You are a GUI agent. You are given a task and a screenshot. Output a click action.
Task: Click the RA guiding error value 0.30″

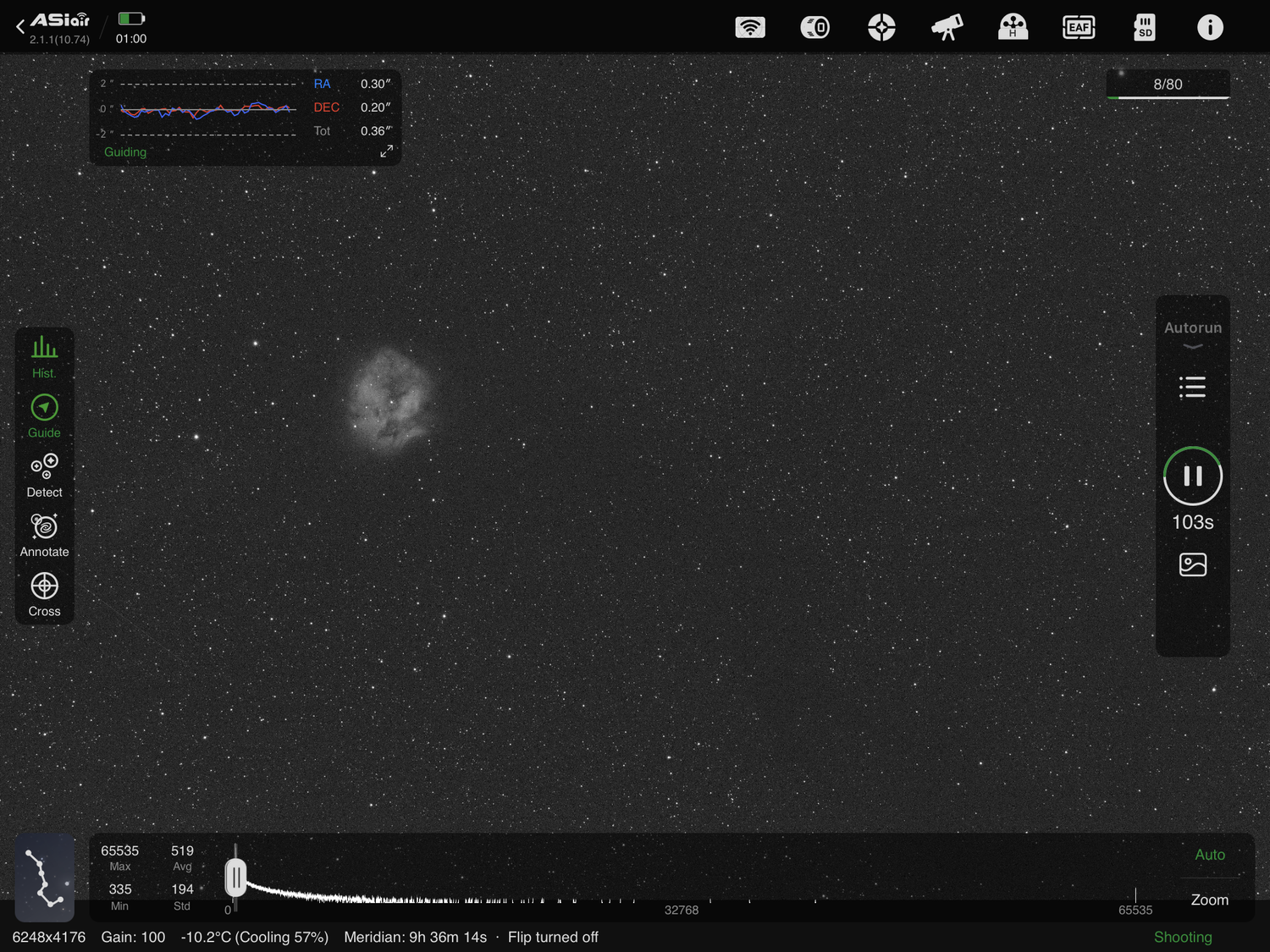(376, 84)
